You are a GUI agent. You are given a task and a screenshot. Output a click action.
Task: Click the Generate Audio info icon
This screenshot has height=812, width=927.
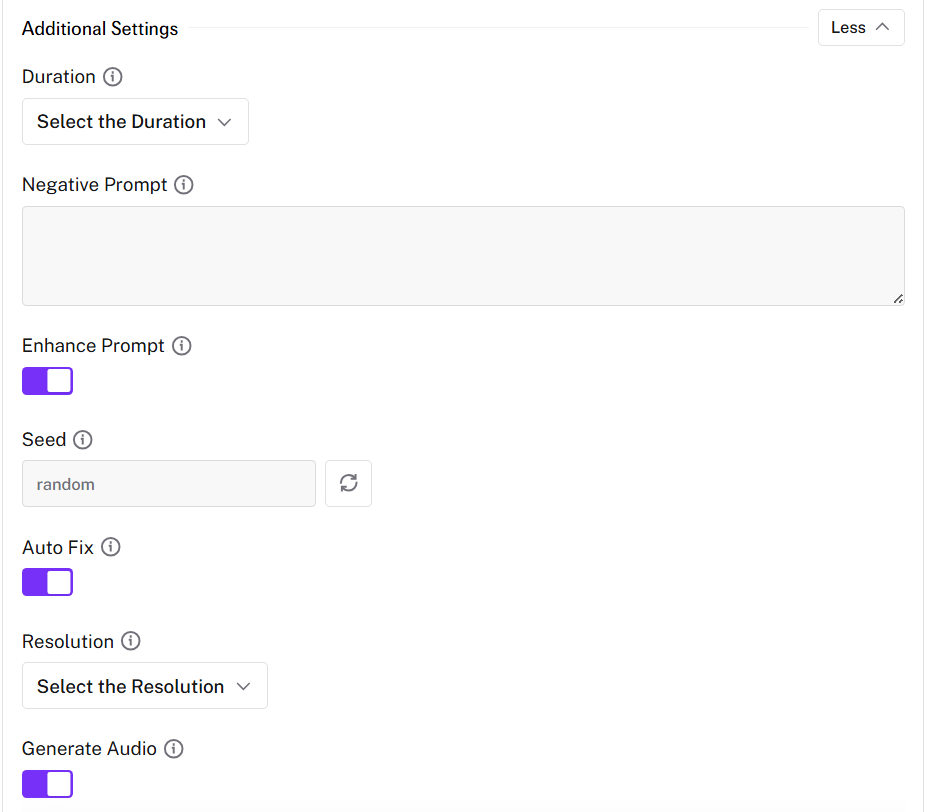173,749
